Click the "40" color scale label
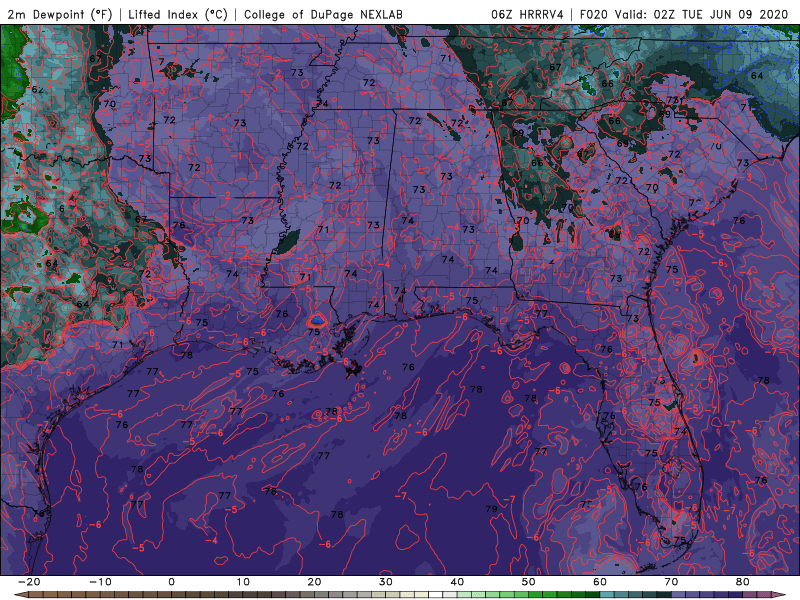This screenshot has height=600, width=800. [457, 582]
